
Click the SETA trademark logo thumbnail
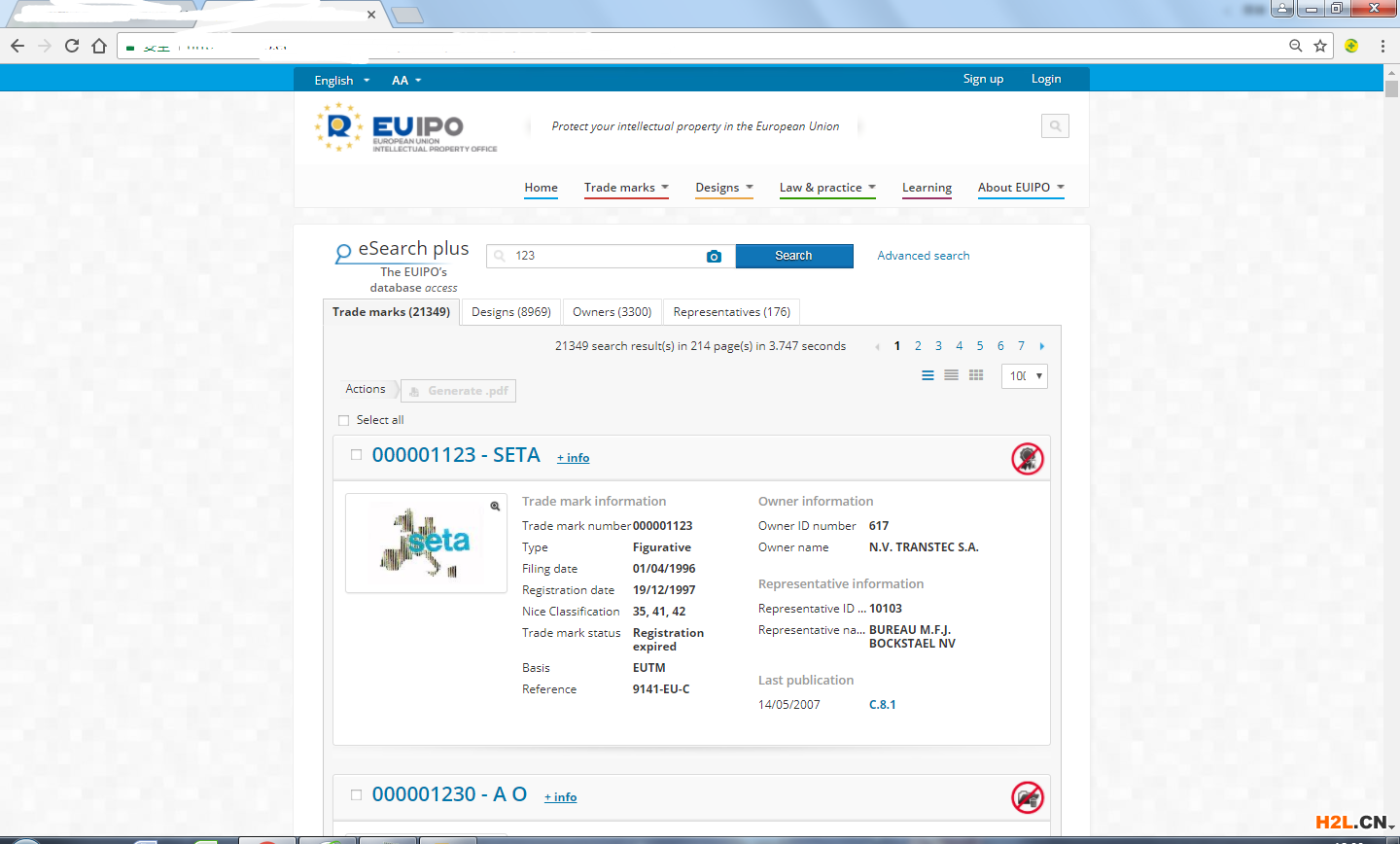[426, 543]
